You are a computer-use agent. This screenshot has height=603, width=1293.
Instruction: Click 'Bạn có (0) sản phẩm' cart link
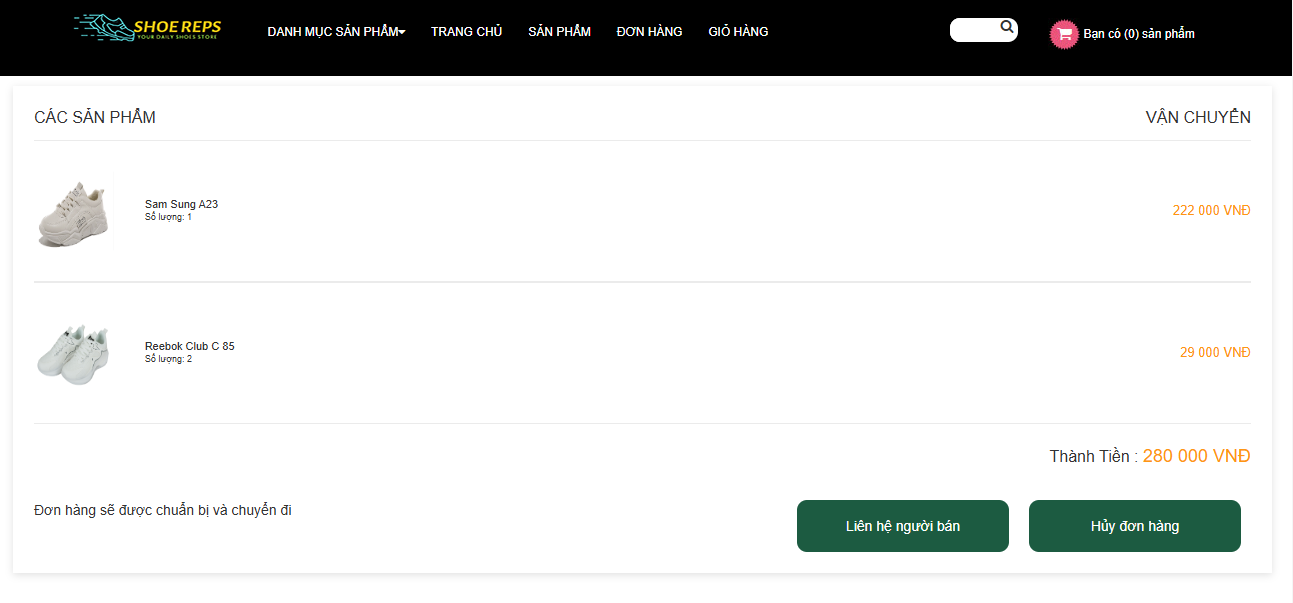1139,34
